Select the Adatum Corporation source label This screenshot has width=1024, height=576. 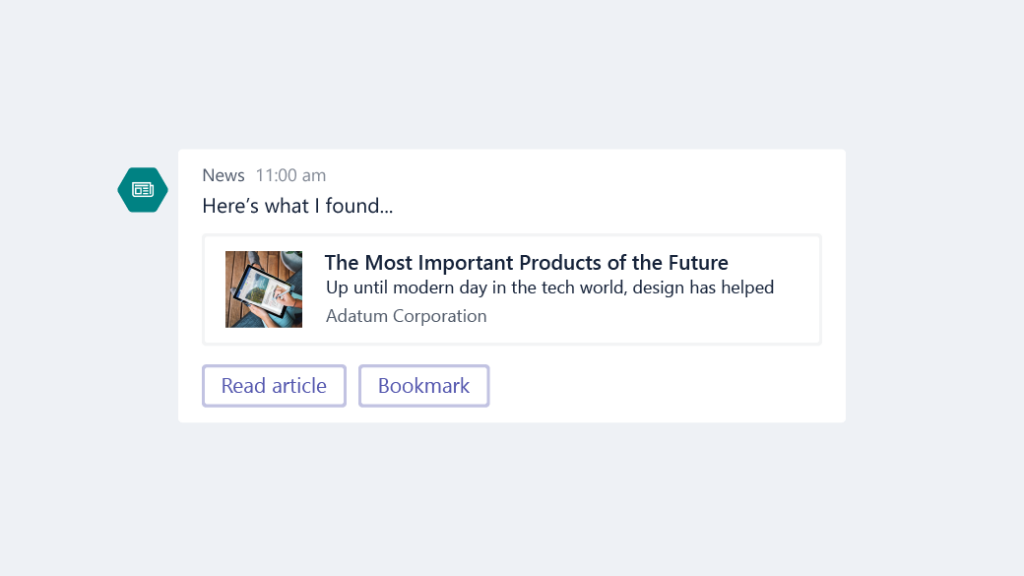pyautogui.click(x=406, y=315)
